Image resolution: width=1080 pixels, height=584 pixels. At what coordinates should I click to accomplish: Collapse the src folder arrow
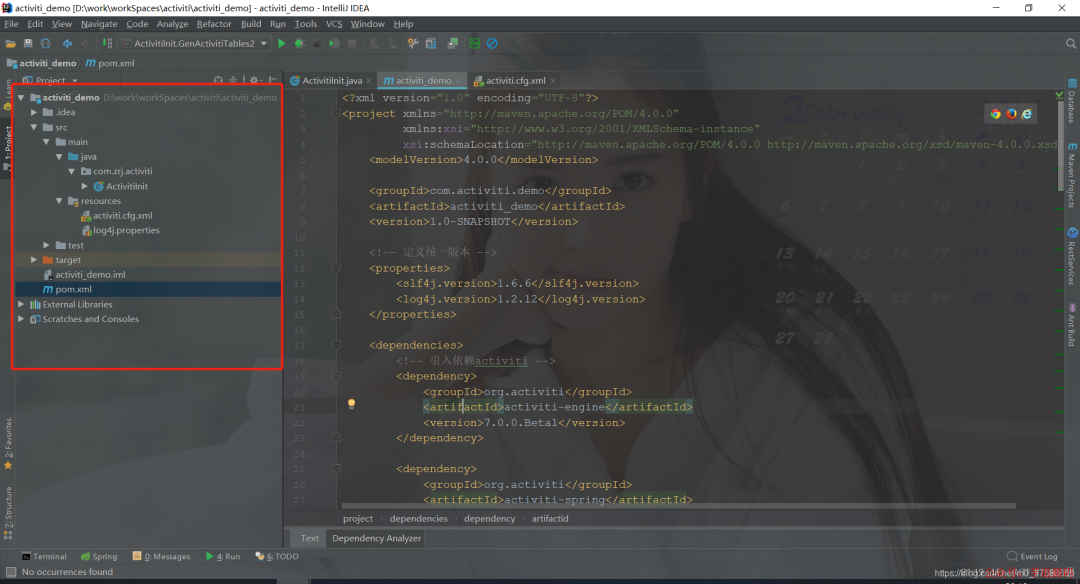(x=34, y=127)
